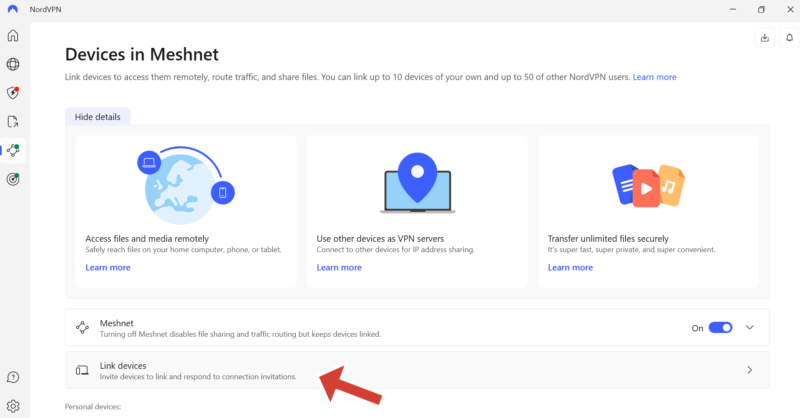
Task: Open the Settings gear icon
Action: (x=13, y=406)
